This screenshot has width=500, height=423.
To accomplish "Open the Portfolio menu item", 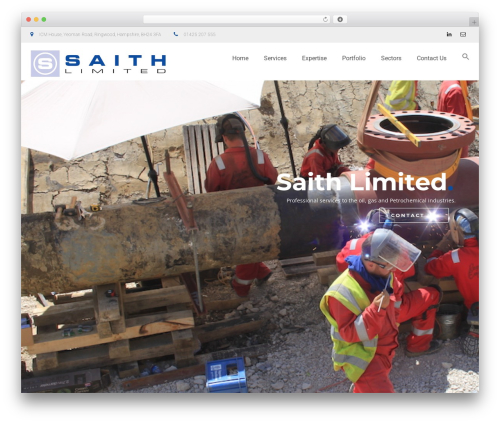I will 354,58.
